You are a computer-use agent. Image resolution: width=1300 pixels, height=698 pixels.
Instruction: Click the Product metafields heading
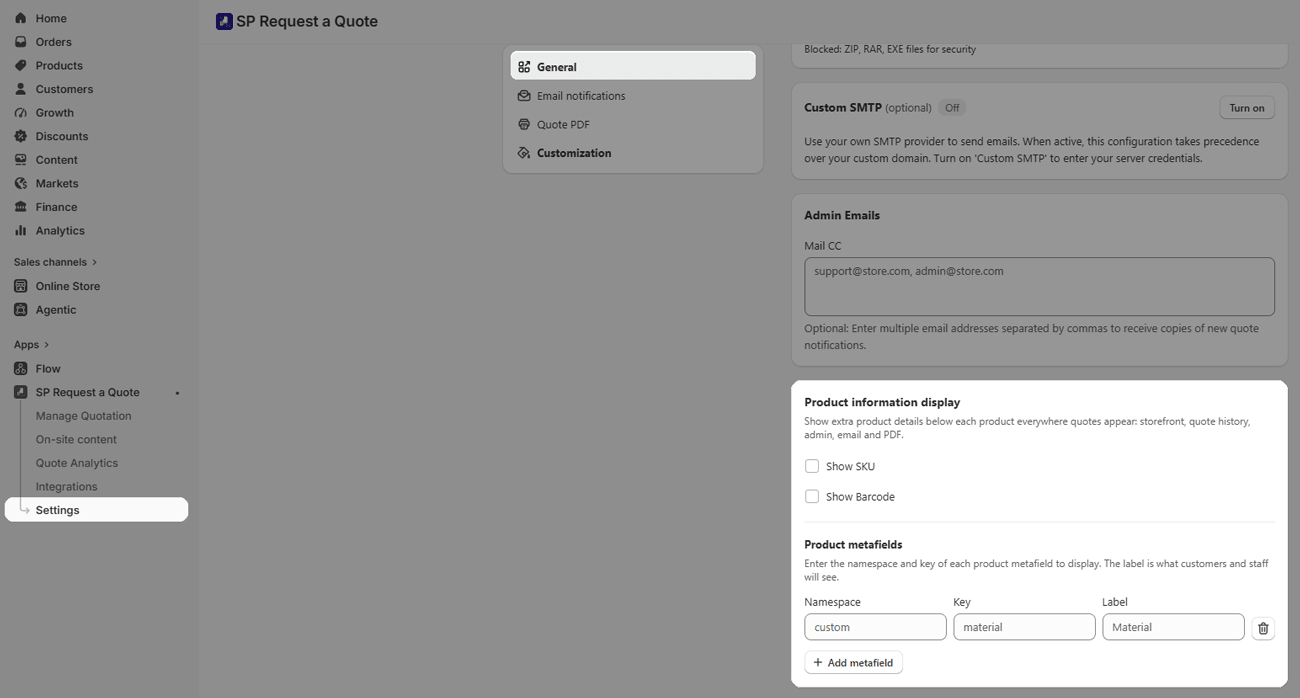click(853, 545)
